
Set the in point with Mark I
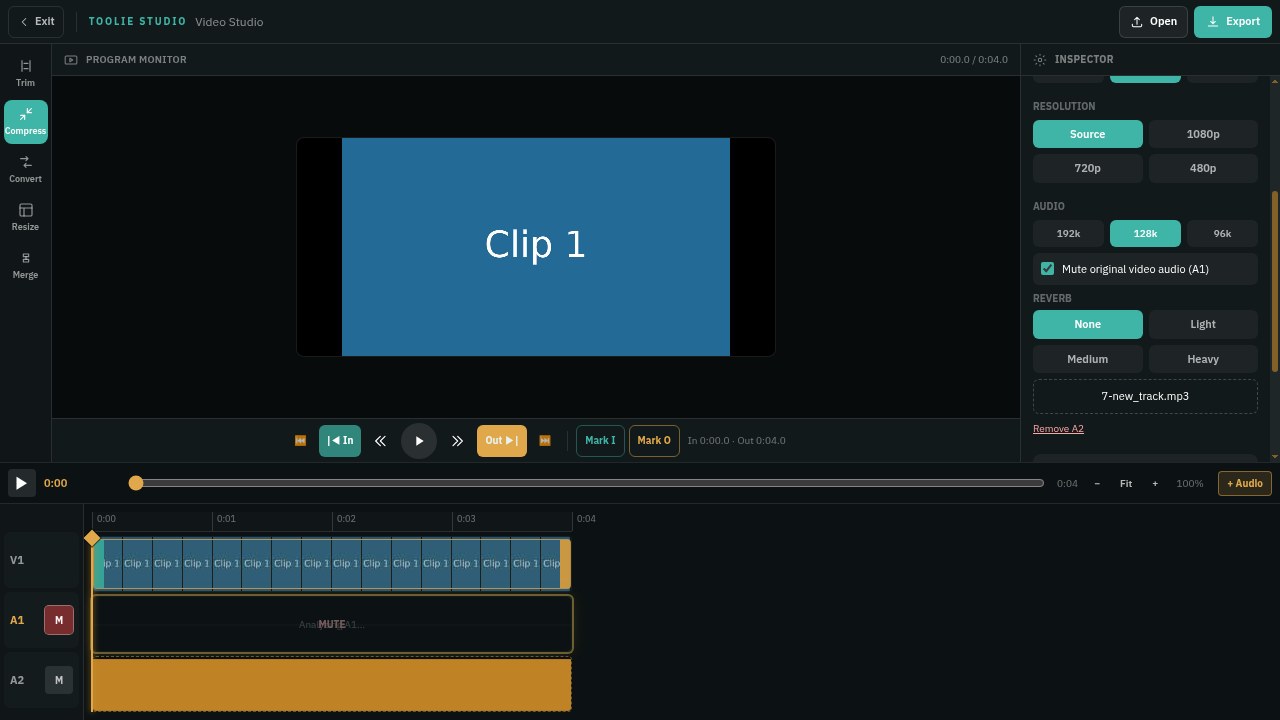point(600,441)
